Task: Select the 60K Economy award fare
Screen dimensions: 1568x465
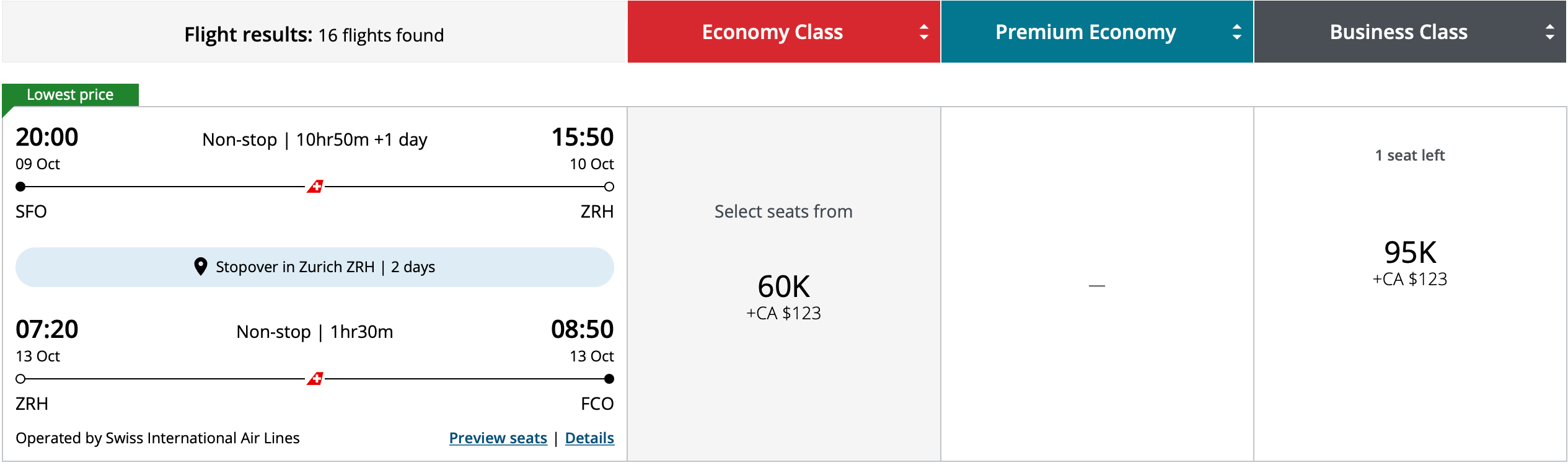Action: click(x=783, y=286)
